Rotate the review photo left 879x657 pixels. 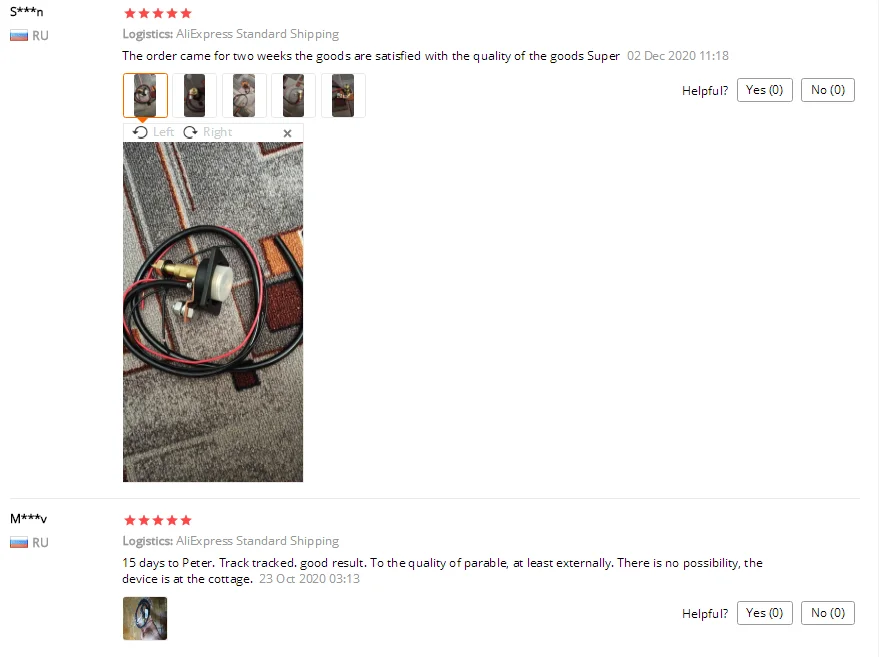[x=154, y=132]
